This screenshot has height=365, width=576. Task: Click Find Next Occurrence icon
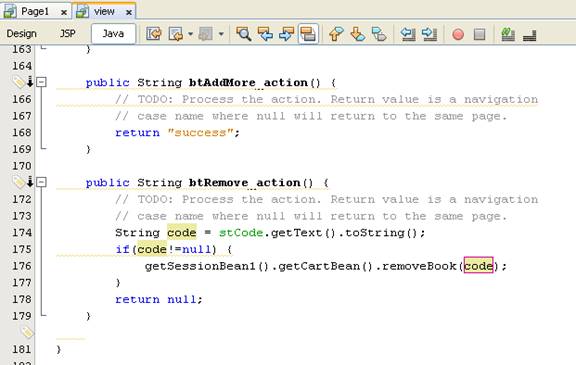point(287,34)
